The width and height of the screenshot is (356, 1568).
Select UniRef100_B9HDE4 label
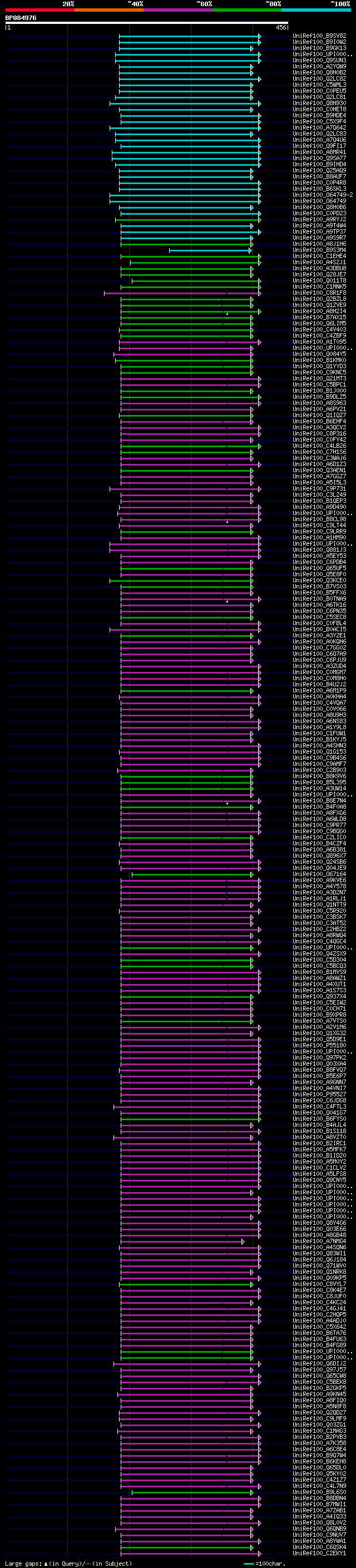319,116
